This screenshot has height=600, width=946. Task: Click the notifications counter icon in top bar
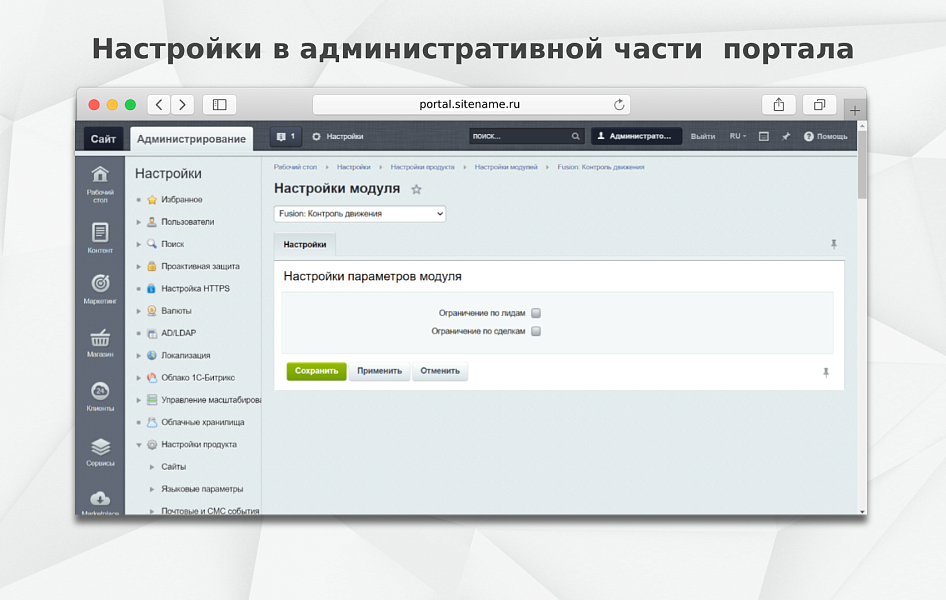pyautogui.click(x=287, y=136)
